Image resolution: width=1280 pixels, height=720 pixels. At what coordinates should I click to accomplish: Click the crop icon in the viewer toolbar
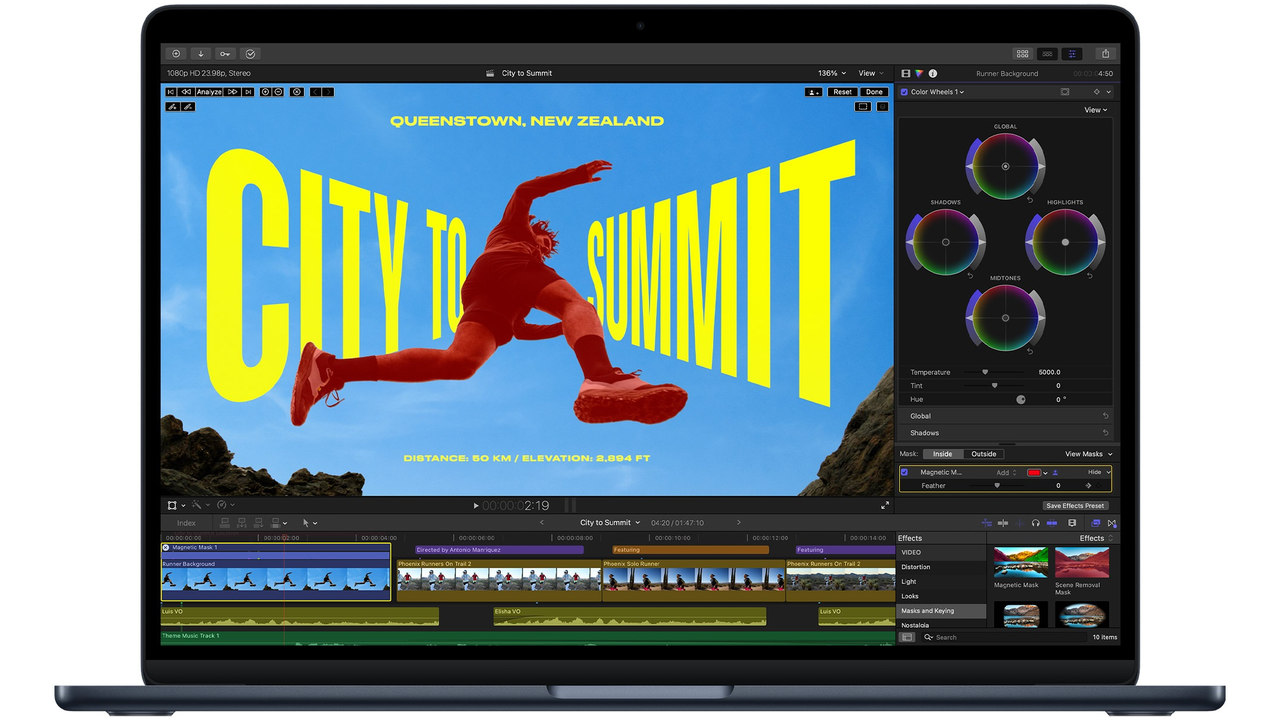click(172, 504)
